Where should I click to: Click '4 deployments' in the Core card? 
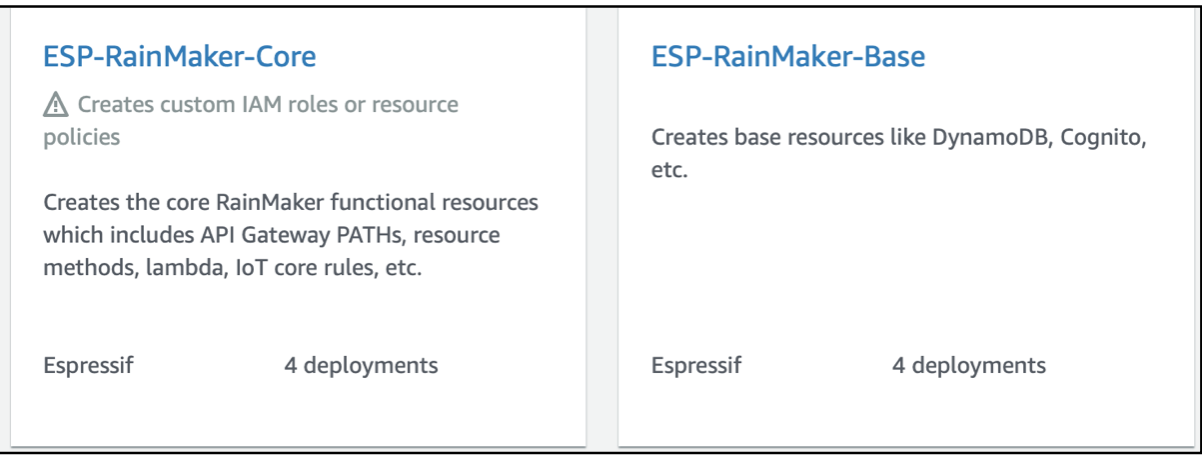pos(361,365)
